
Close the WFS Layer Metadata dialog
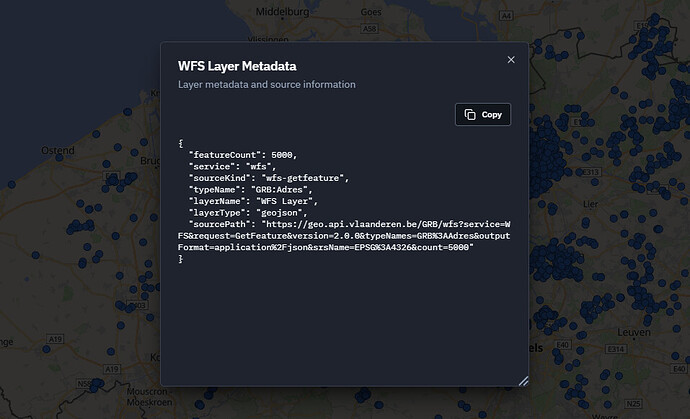(x=511, y=59)
